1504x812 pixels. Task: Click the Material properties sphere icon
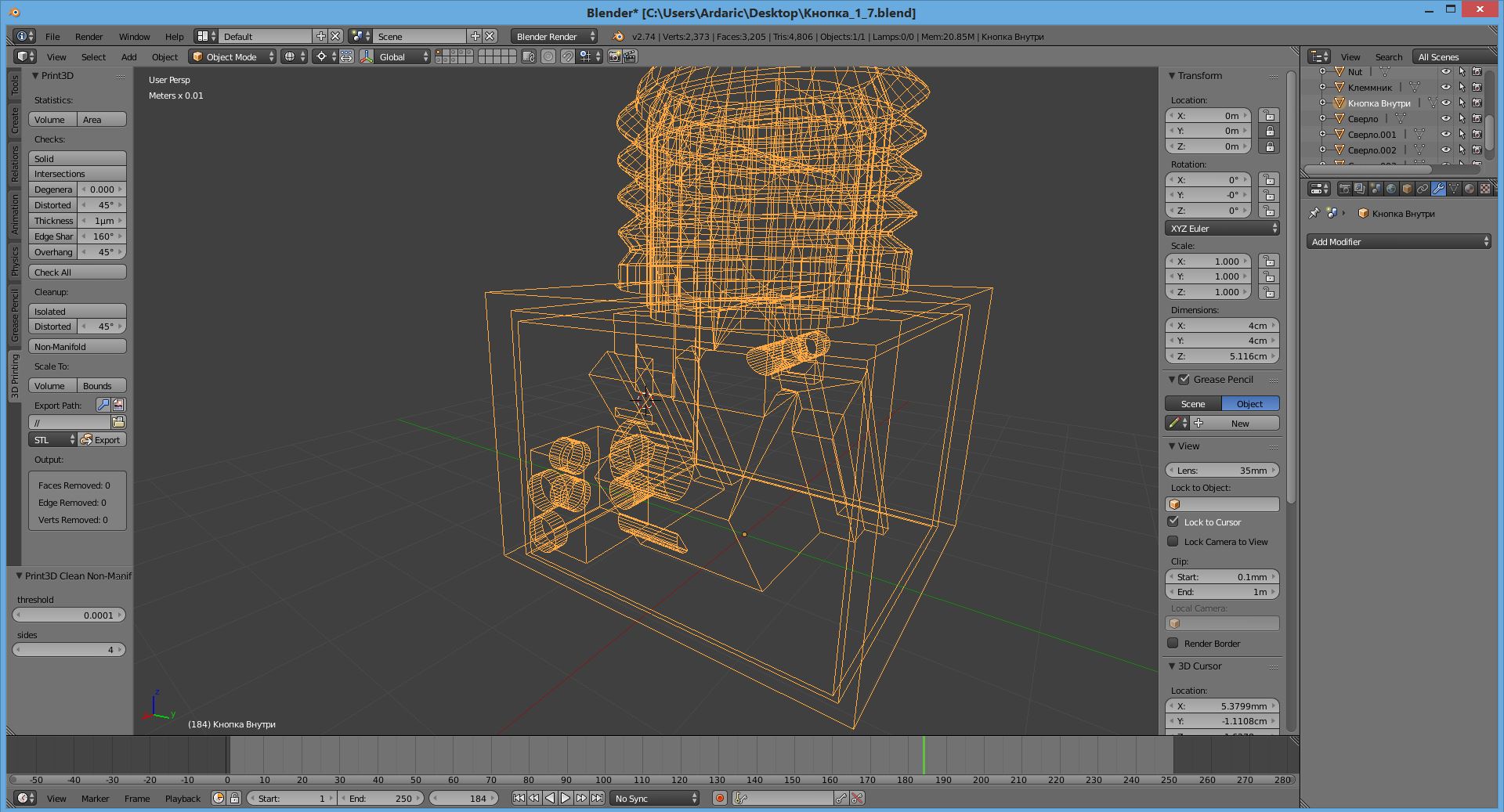[x=1470, y=189]
